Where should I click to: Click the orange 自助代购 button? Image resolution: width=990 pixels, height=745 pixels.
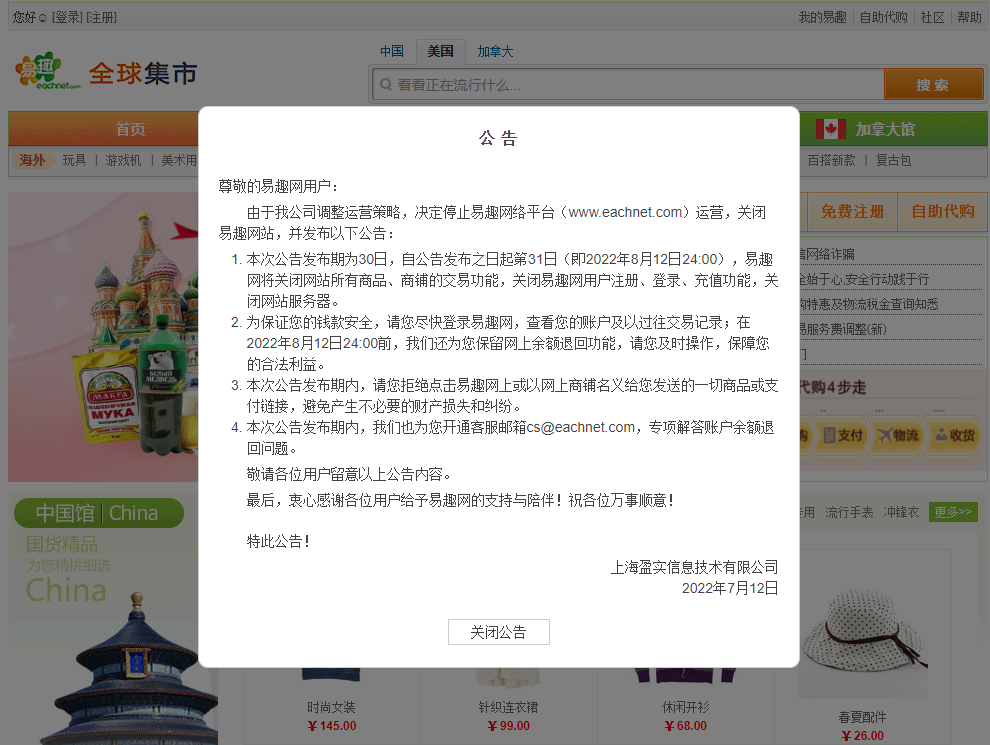tap(943, 212)
